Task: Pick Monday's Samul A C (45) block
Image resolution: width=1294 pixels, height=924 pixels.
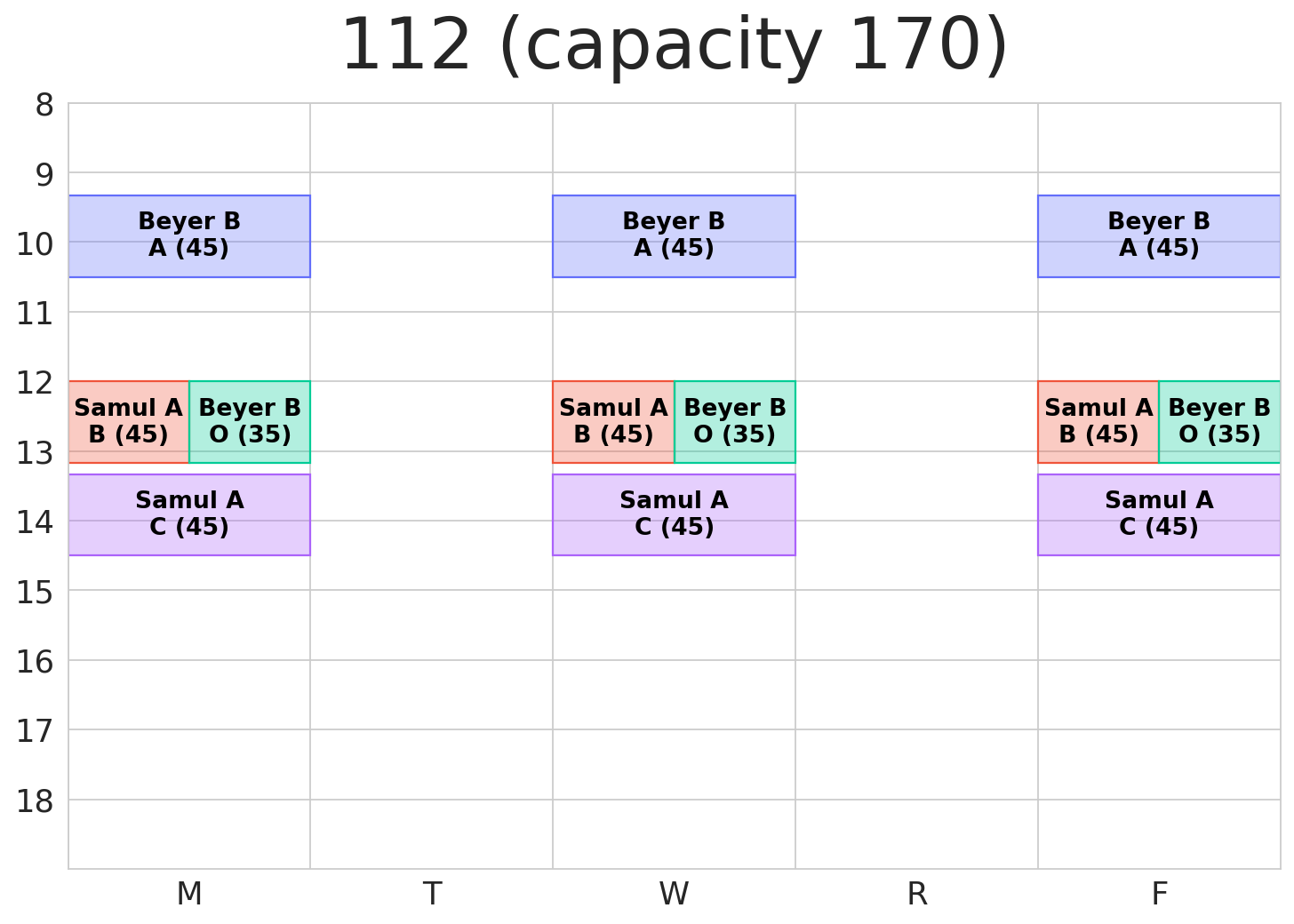Action: pyautogui.click(x=189, y=514)
